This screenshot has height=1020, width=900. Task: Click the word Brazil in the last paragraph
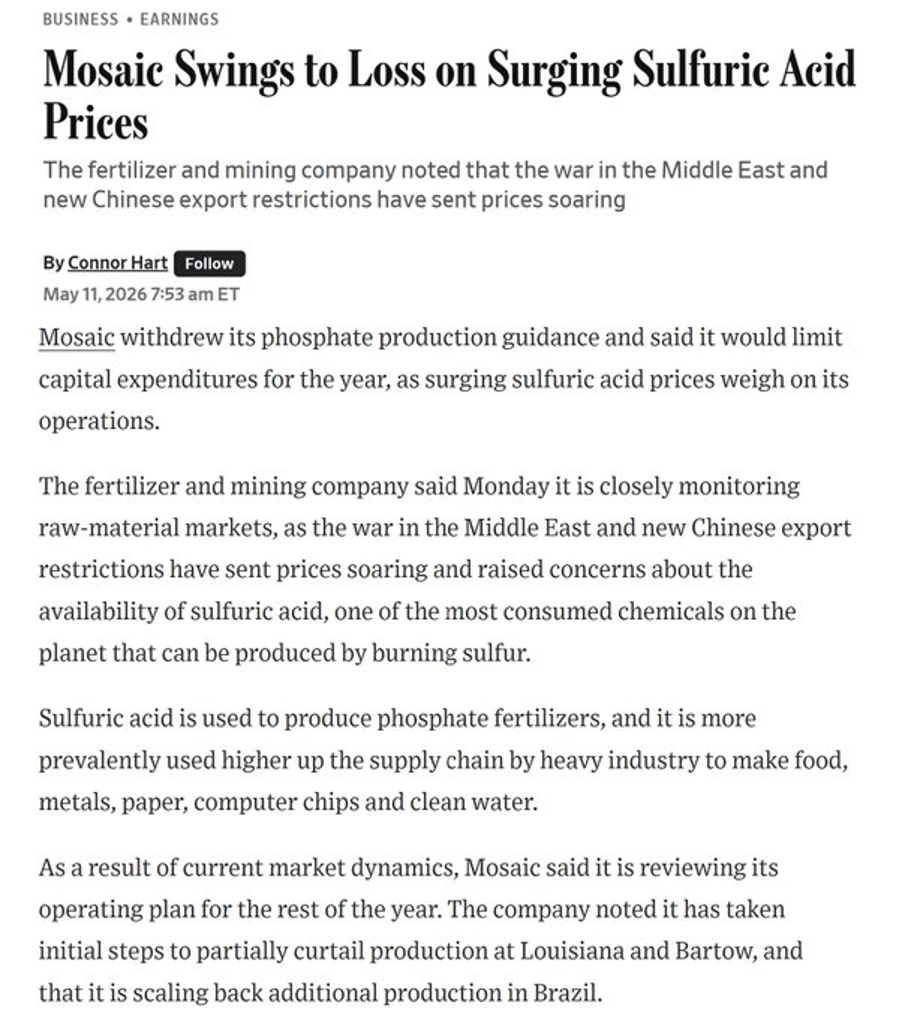(567, 993)
